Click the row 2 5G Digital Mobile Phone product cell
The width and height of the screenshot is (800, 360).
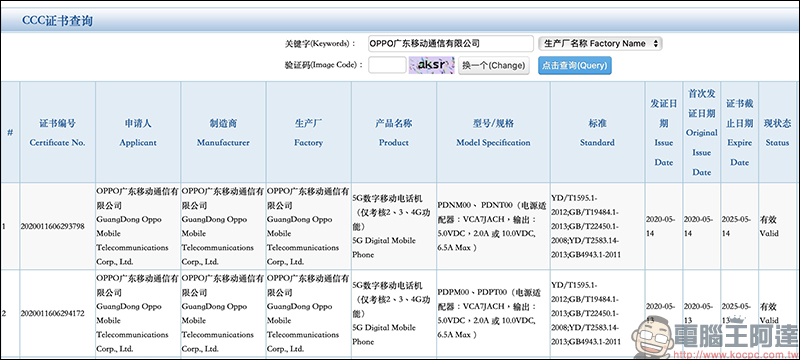tap(394, 313)
